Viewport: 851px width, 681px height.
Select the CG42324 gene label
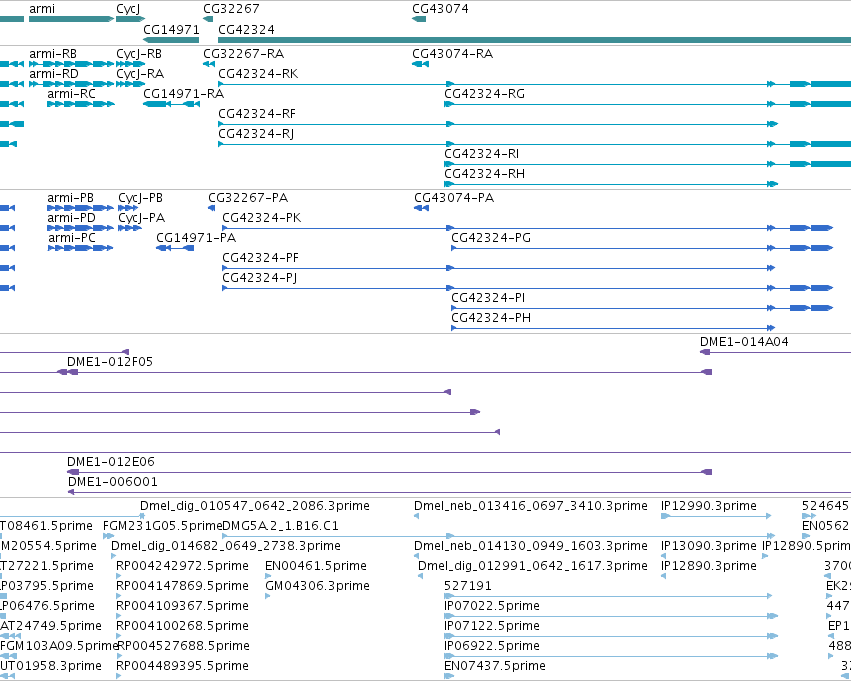coord(246,29)
